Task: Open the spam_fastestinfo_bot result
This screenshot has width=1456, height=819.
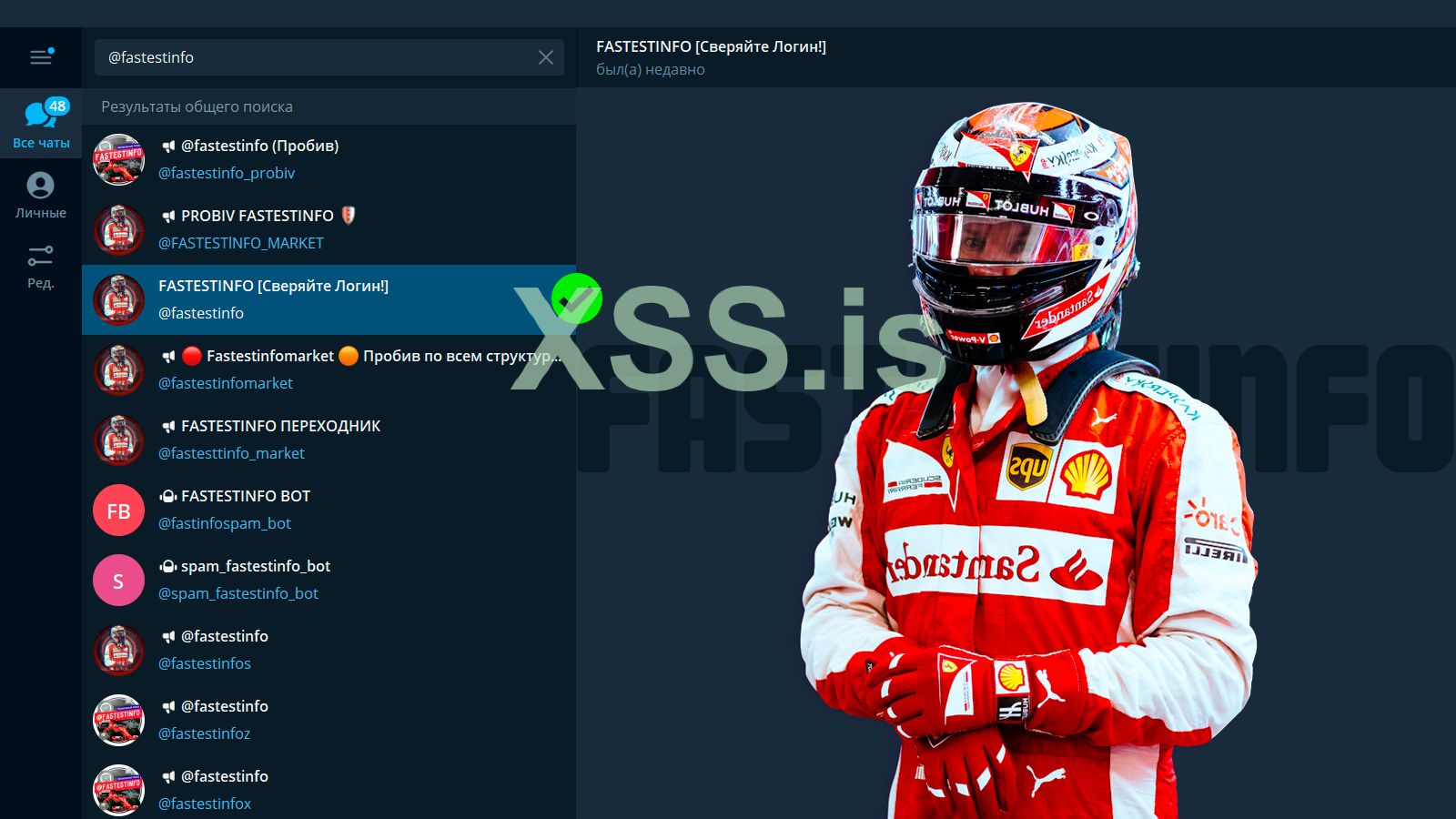Action: [x=329, y=580]
